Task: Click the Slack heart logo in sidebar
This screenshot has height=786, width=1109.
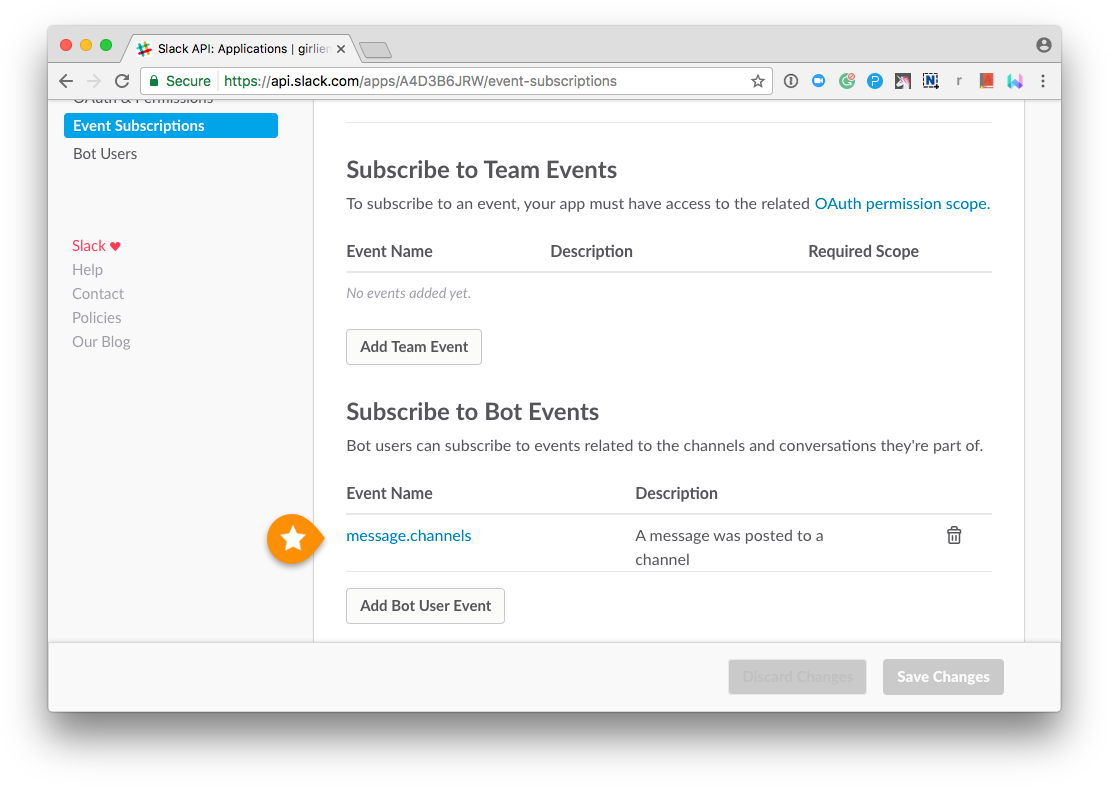Action: point(96,245)
